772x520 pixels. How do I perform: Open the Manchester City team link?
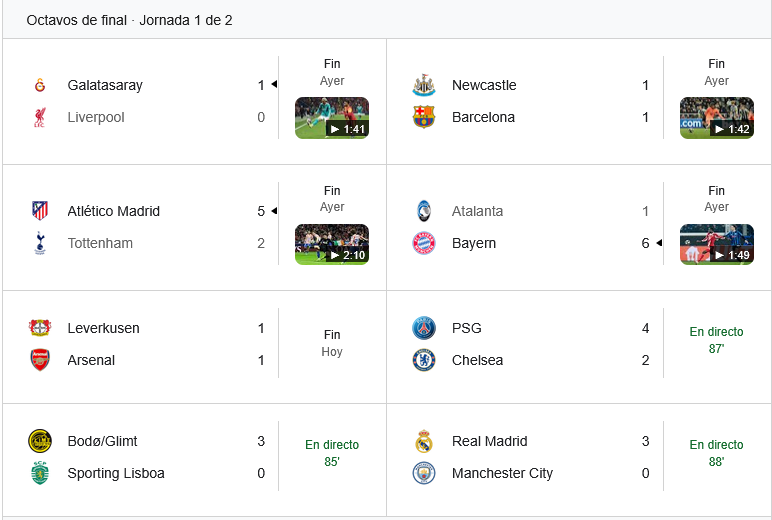tap(502, 473)
